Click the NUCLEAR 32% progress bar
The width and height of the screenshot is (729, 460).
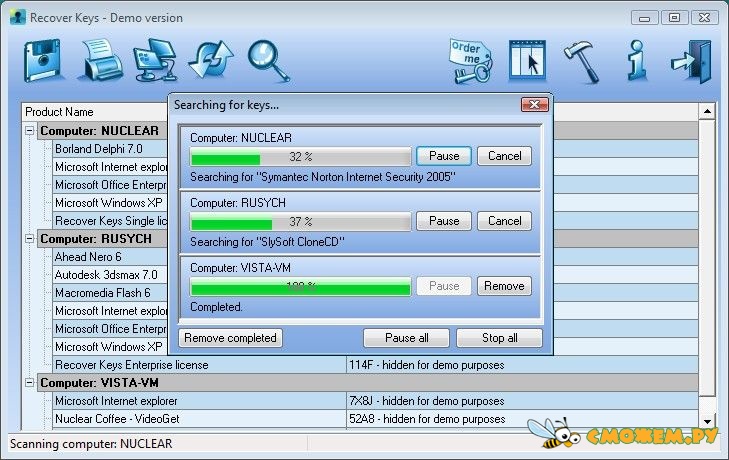[x=300, y=157]
